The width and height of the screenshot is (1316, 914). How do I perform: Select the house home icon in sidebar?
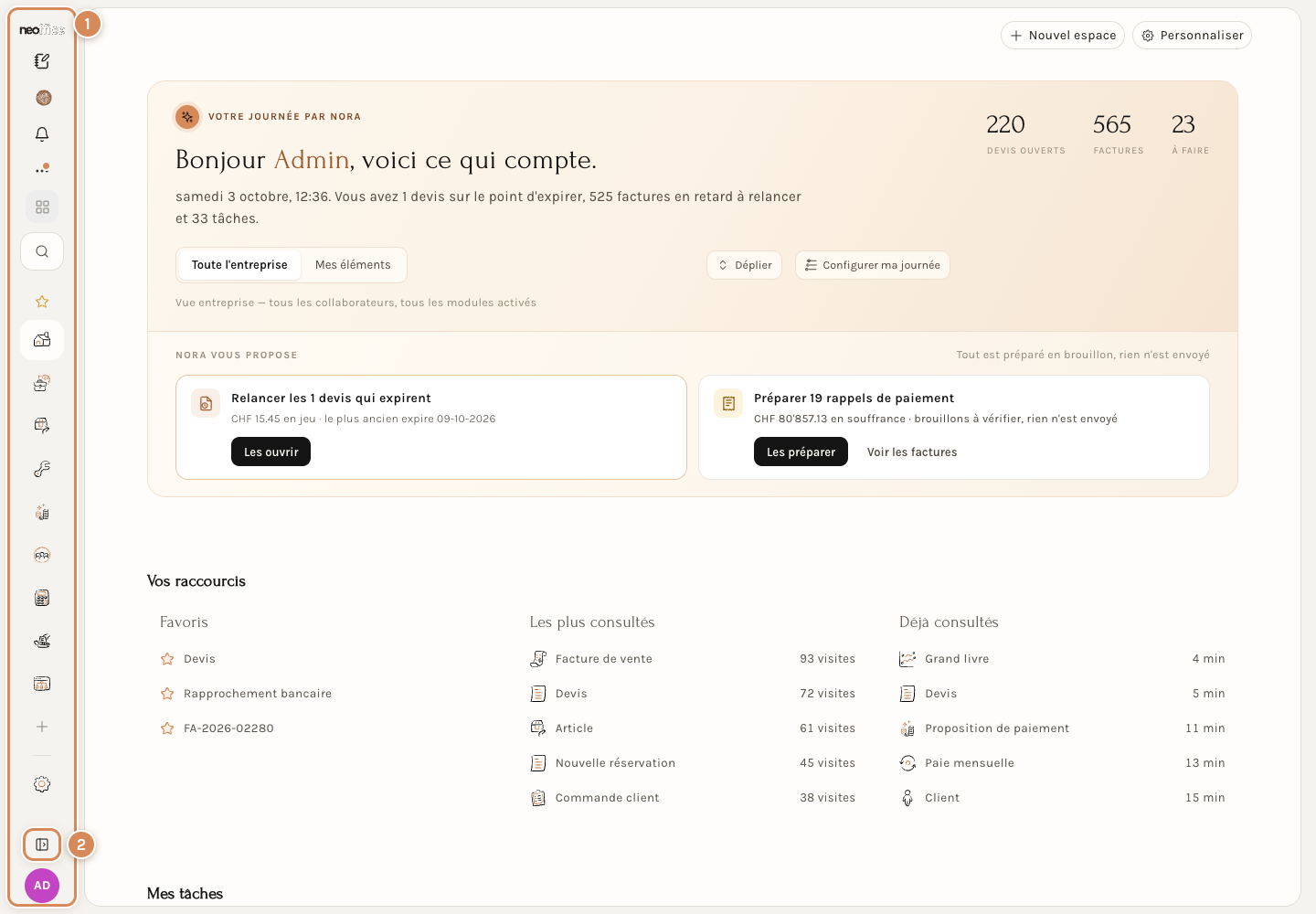point(42,340)
